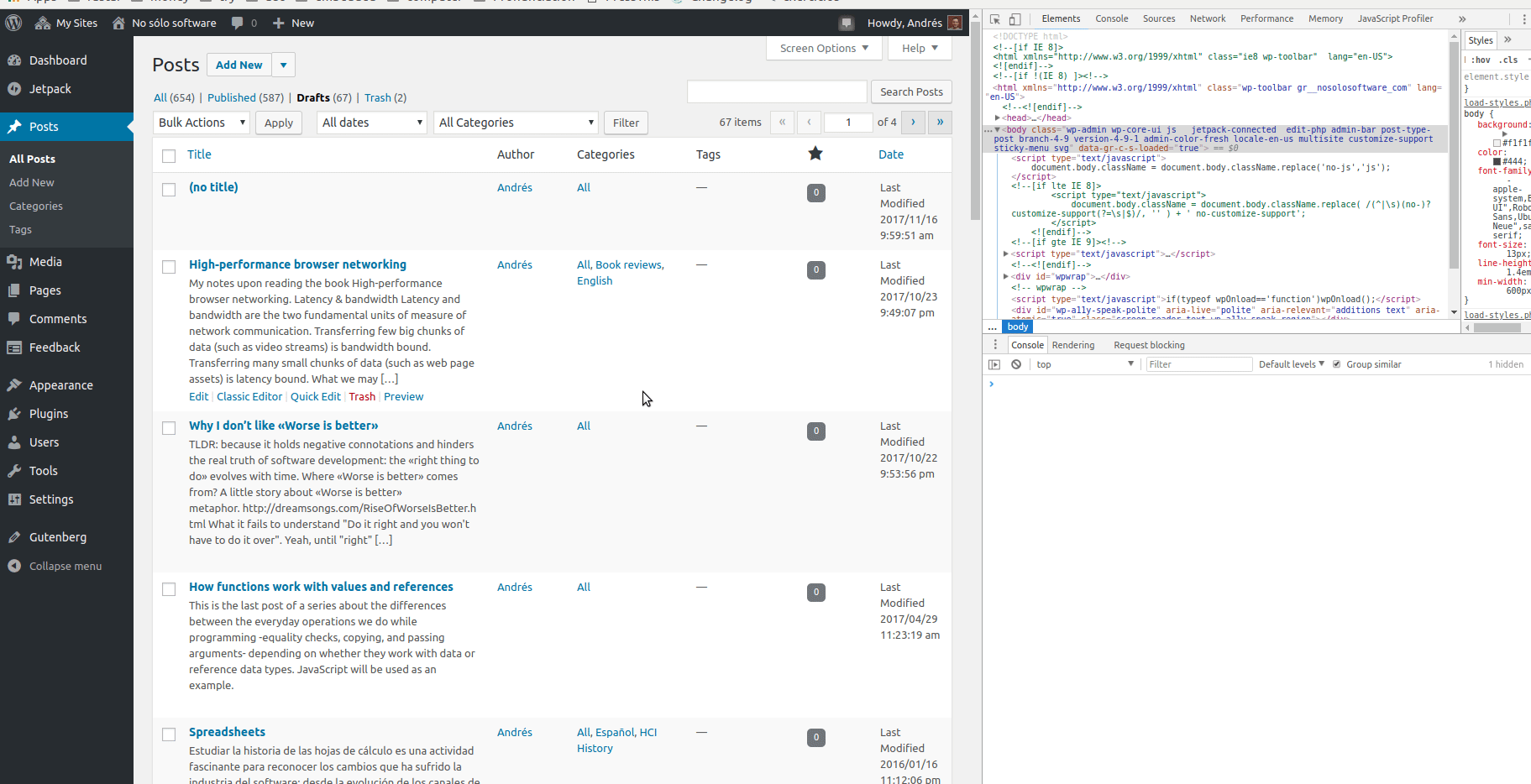Open Jetpack from the admin sidebar
1531x784 pixels.
tap(48, 88)
